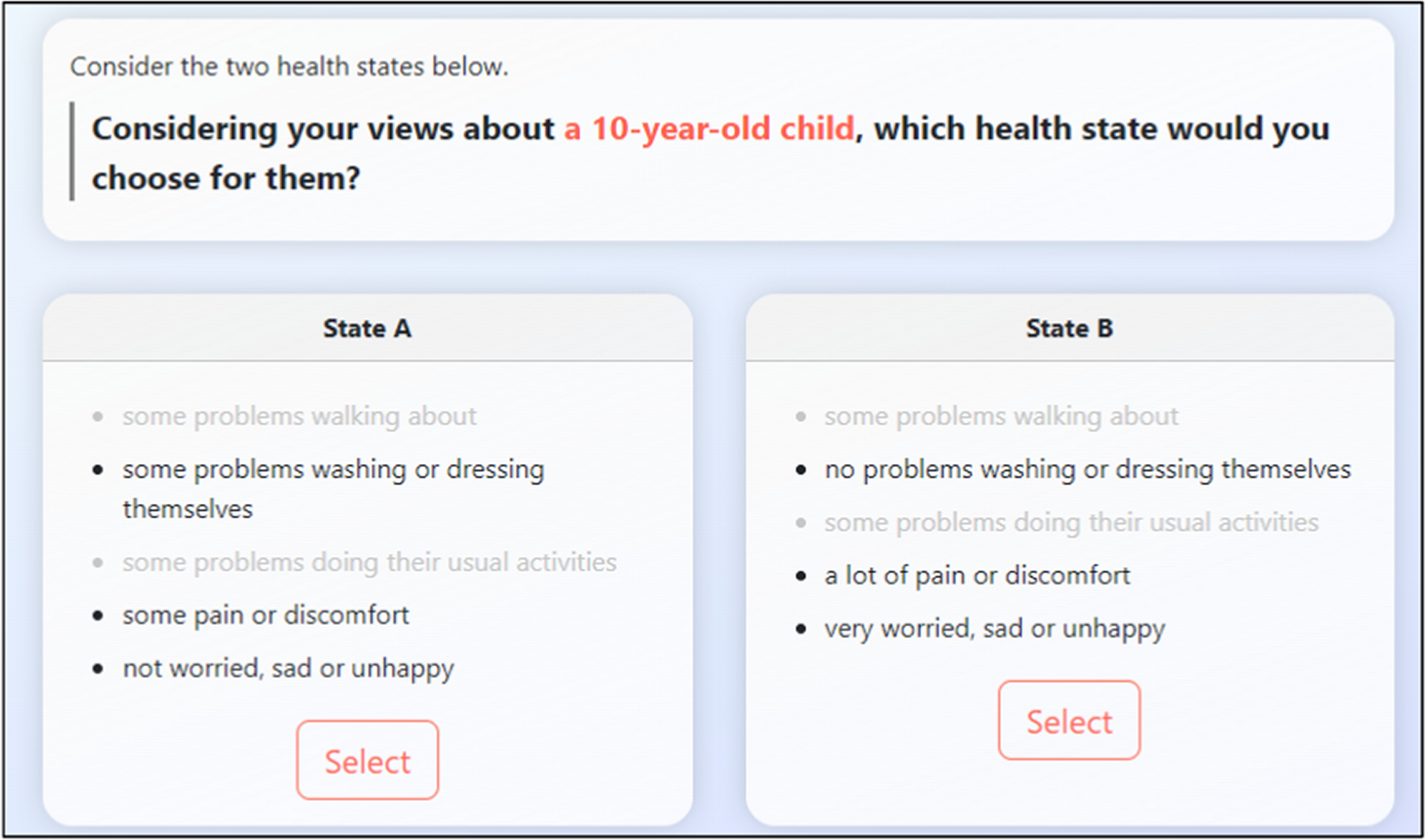The width and height of the screenshot is (1425, 840).
Task: Click the 'choose for them?' question line
Action: 226,178
